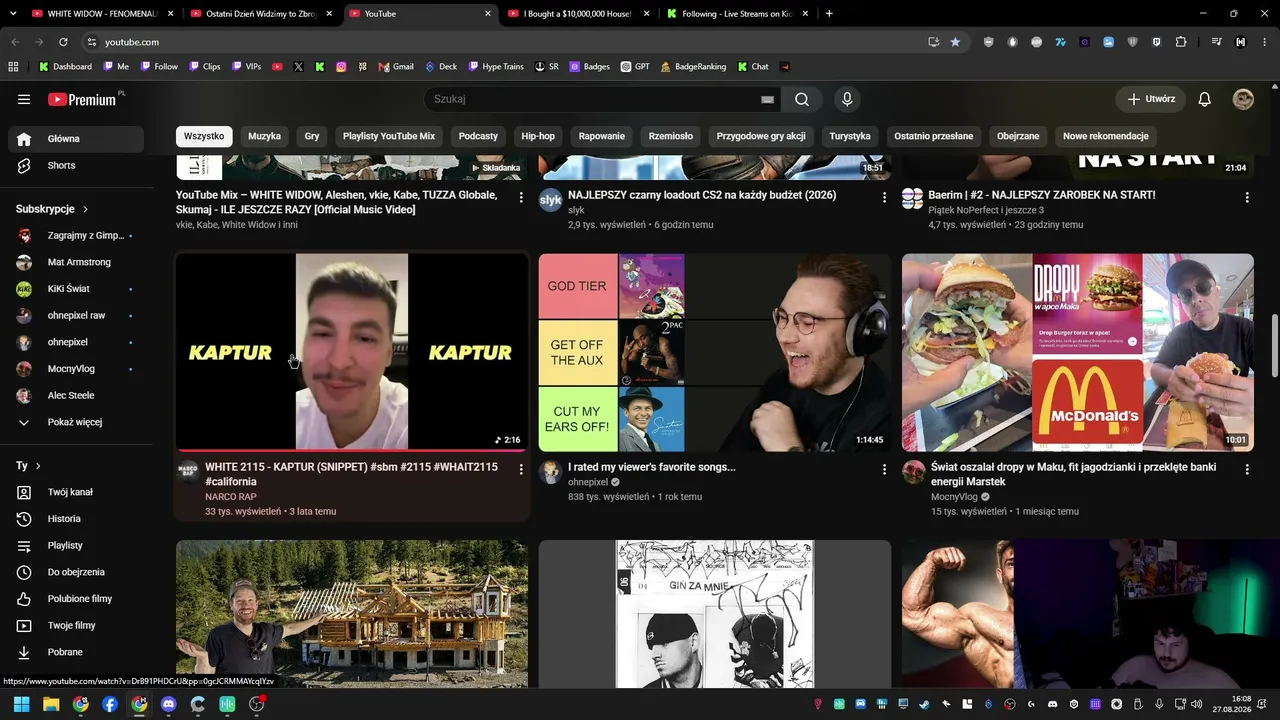This screenshot has width=1280, height=720.
Task: Select the Ostatnio przesłane filter chip
Action: click(934, 136)
